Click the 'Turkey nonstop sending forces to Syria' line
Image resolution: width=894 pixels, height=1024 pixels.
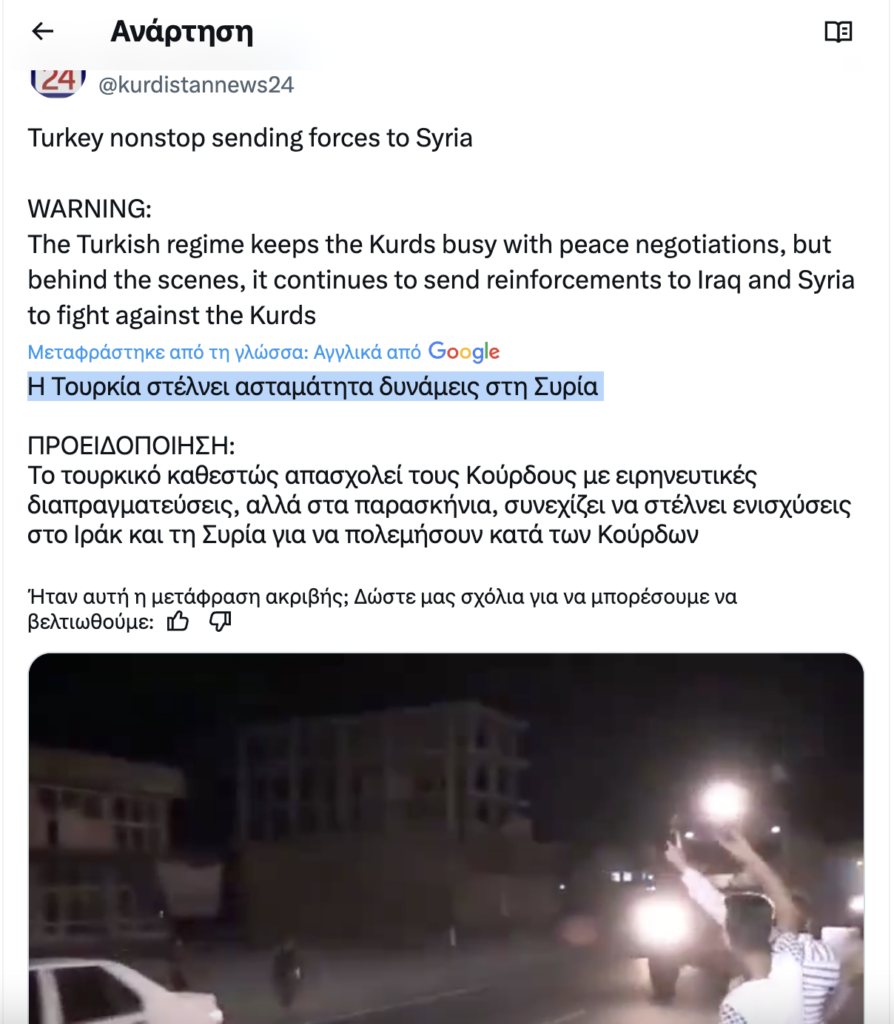point(250,138)
